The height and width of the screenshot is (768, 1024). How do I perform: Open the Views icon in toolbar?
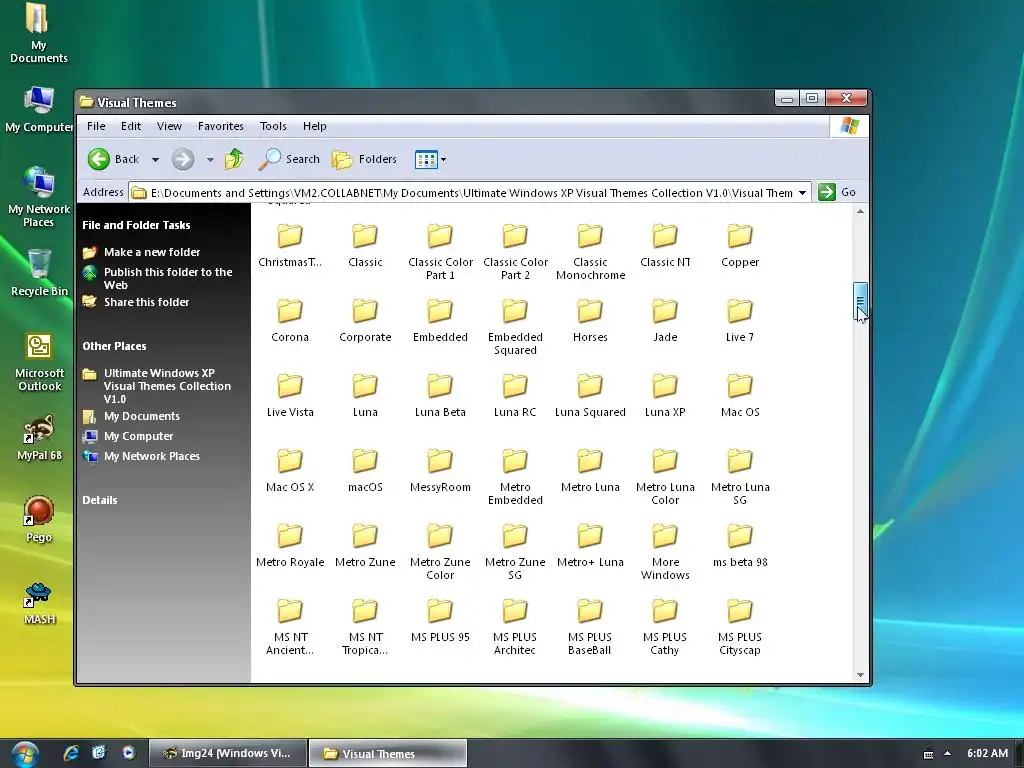(426, 159)
